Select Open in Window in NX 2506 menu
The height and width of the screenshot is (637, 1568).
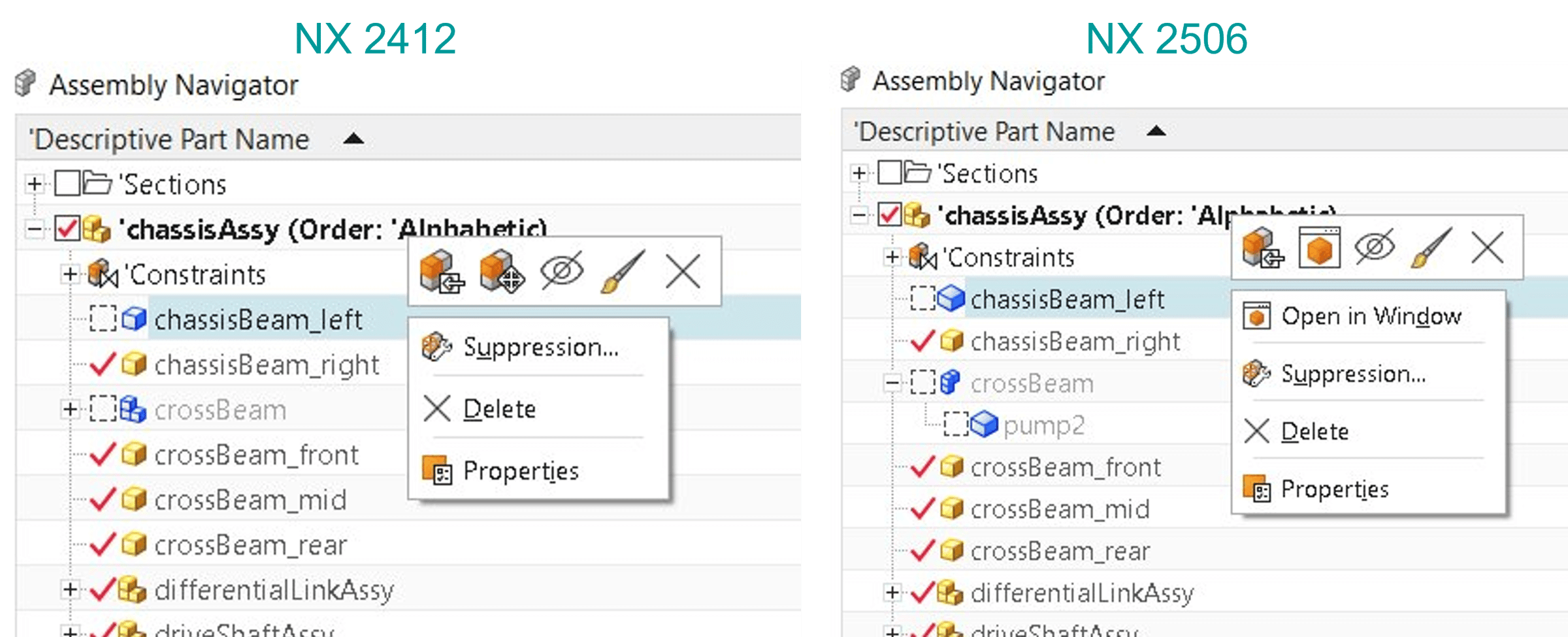point(1369,316)
